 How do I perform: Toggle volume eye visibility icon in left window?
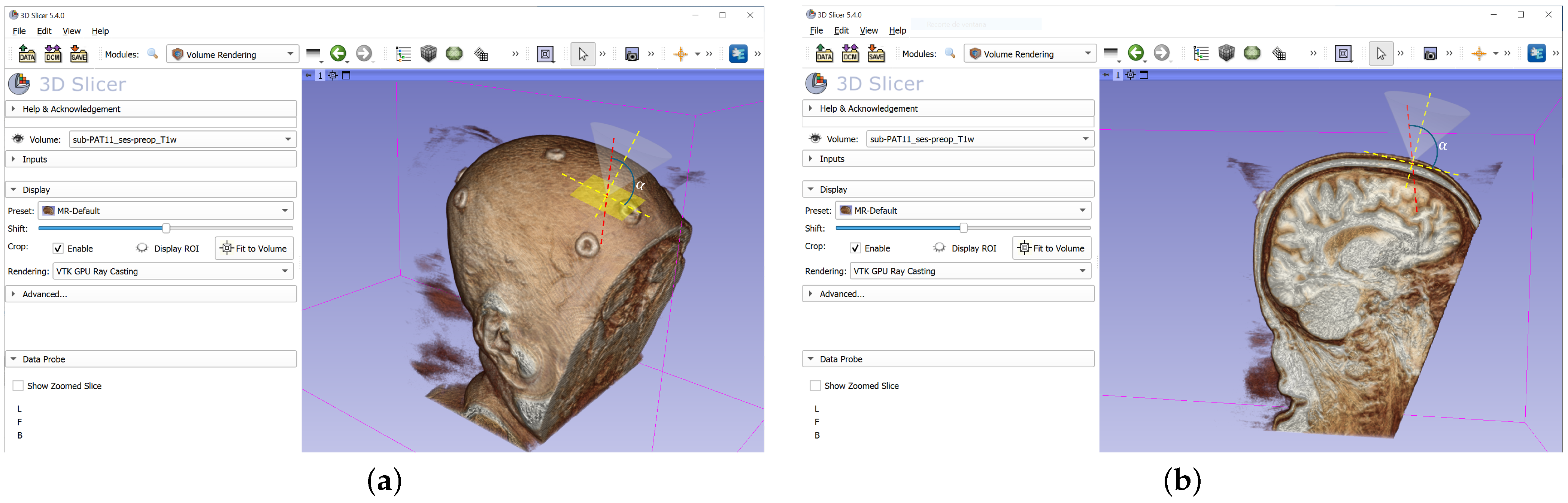[18, 139]
